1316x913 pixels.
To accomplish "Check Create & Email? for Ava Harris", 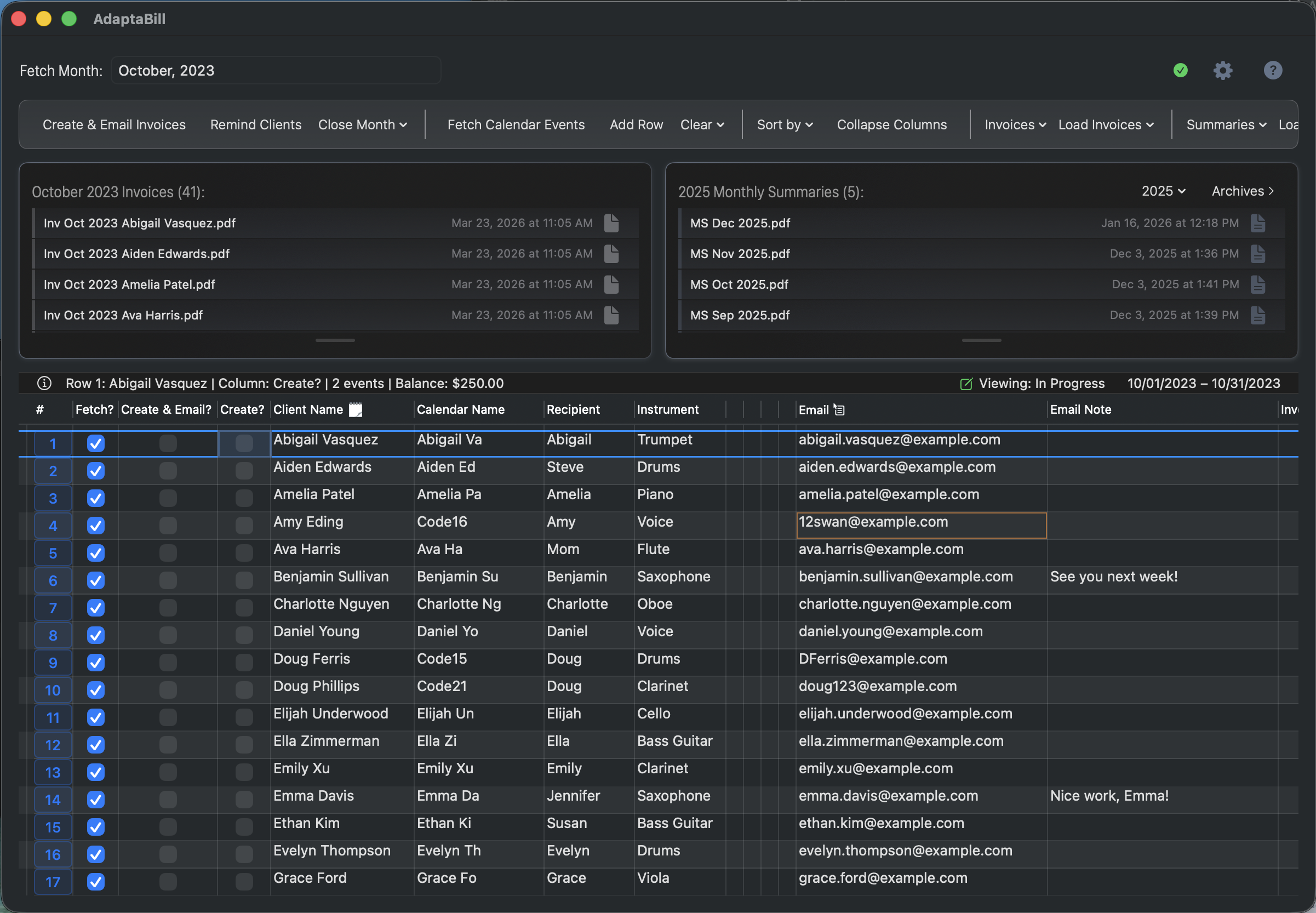I will (168, 553).
